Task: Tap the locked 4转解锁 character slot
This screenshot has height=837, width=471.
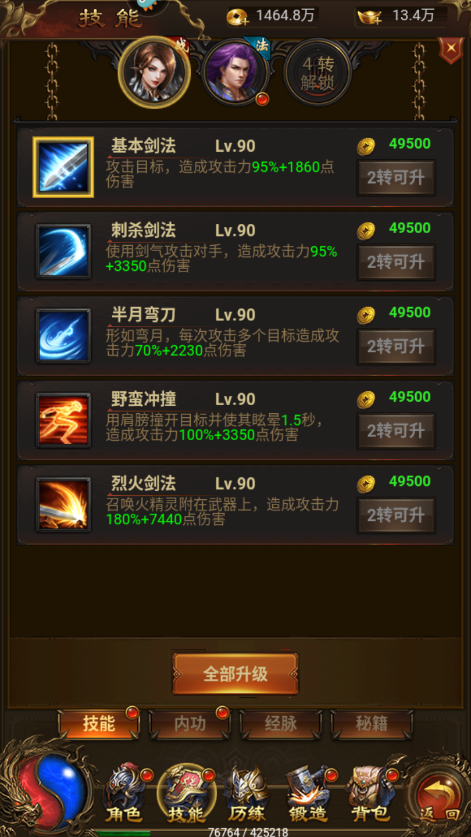Action: [318, 73]
